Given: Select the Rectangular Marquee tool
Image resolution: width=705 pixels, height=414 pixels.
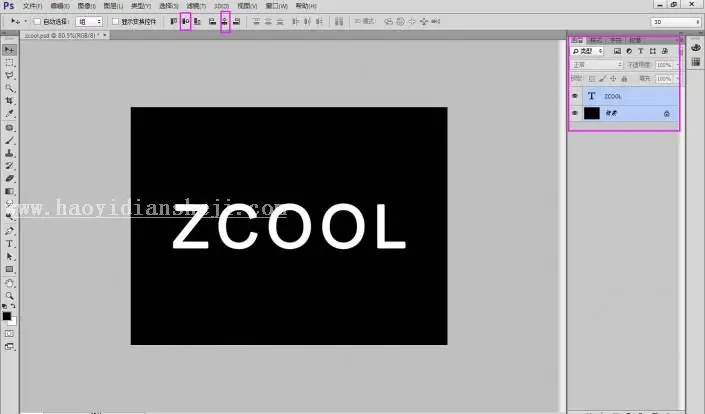Looking at the screenshot, I should coord(9,62).
